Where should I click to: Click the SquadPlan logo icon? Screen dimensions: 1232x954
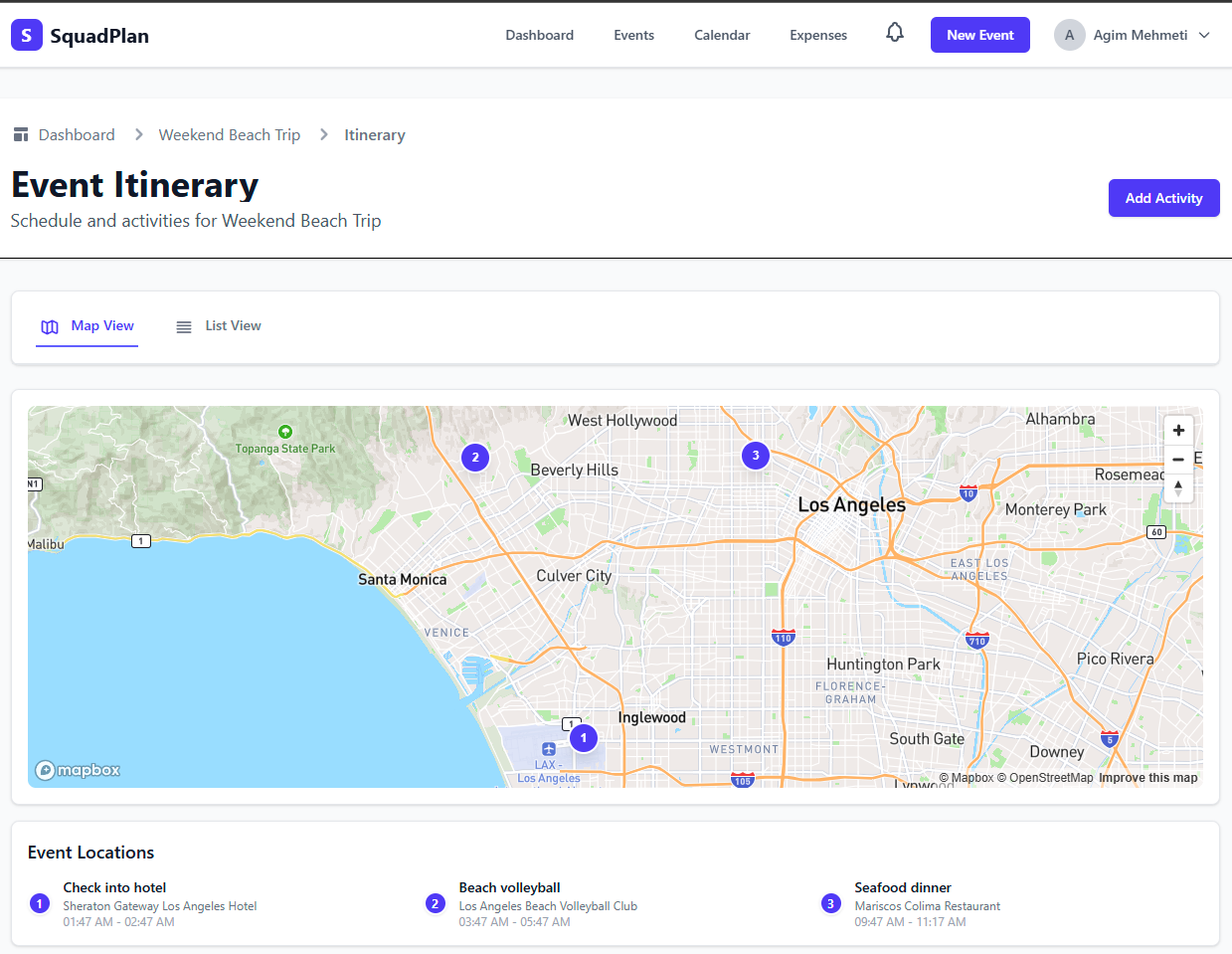[26, 34]
